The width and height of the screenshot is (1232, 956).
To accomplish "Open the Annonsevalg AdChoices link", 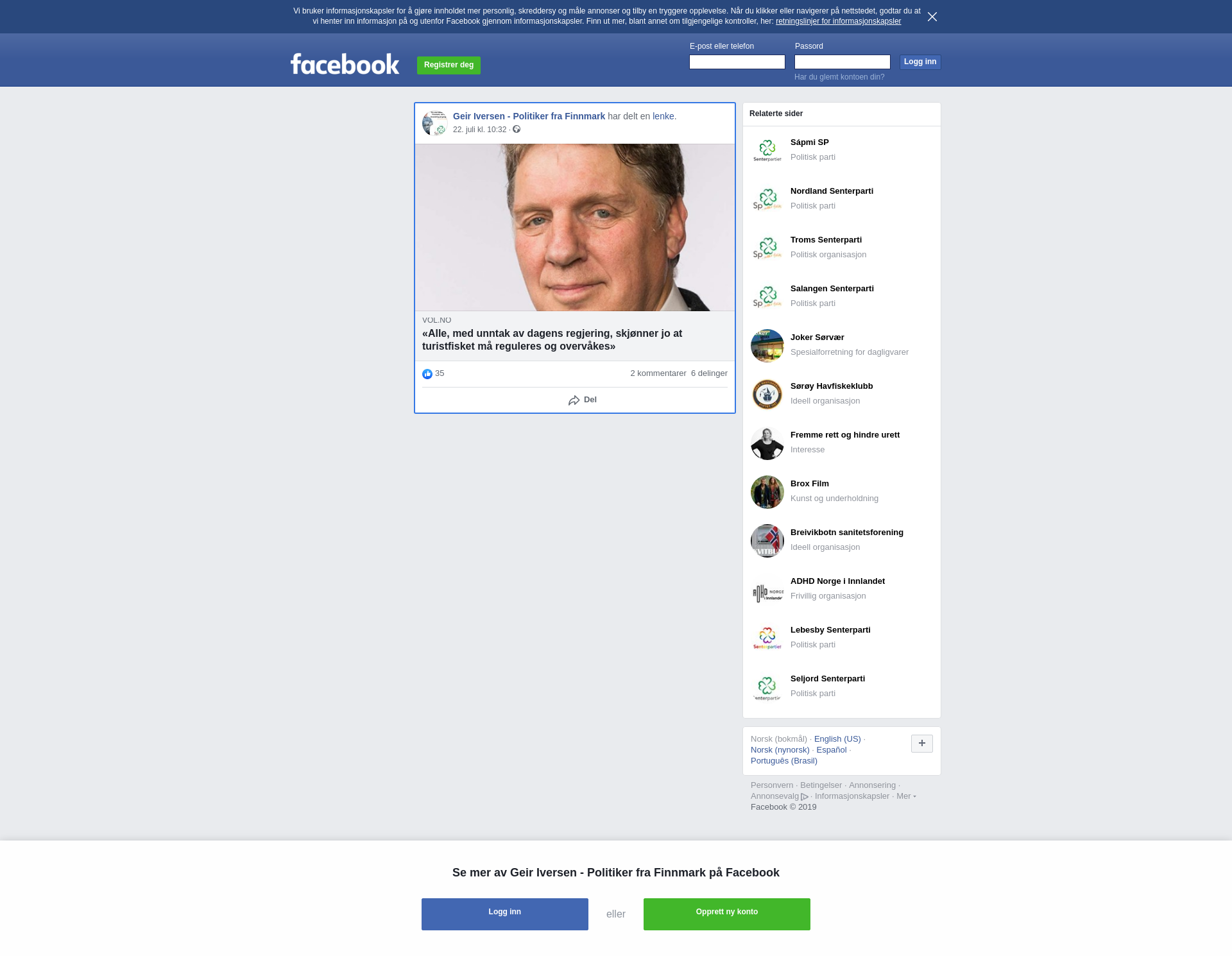I will (780, 796).
